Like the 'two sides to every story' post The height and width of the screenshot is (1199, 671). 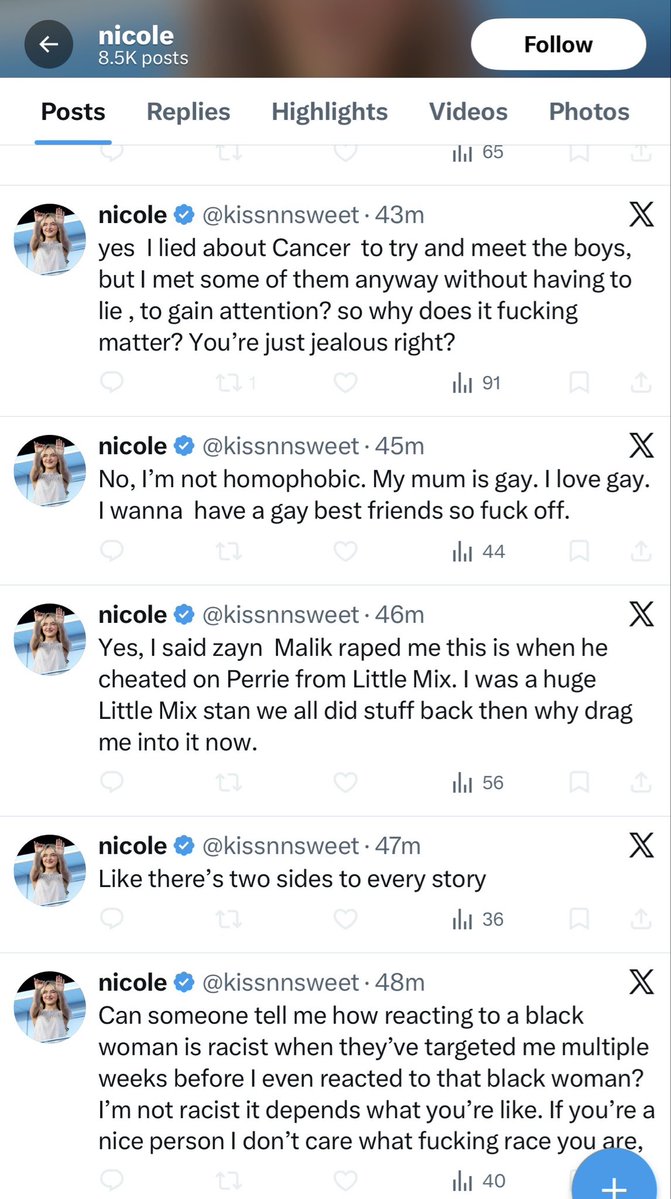[x=345, y=919]
